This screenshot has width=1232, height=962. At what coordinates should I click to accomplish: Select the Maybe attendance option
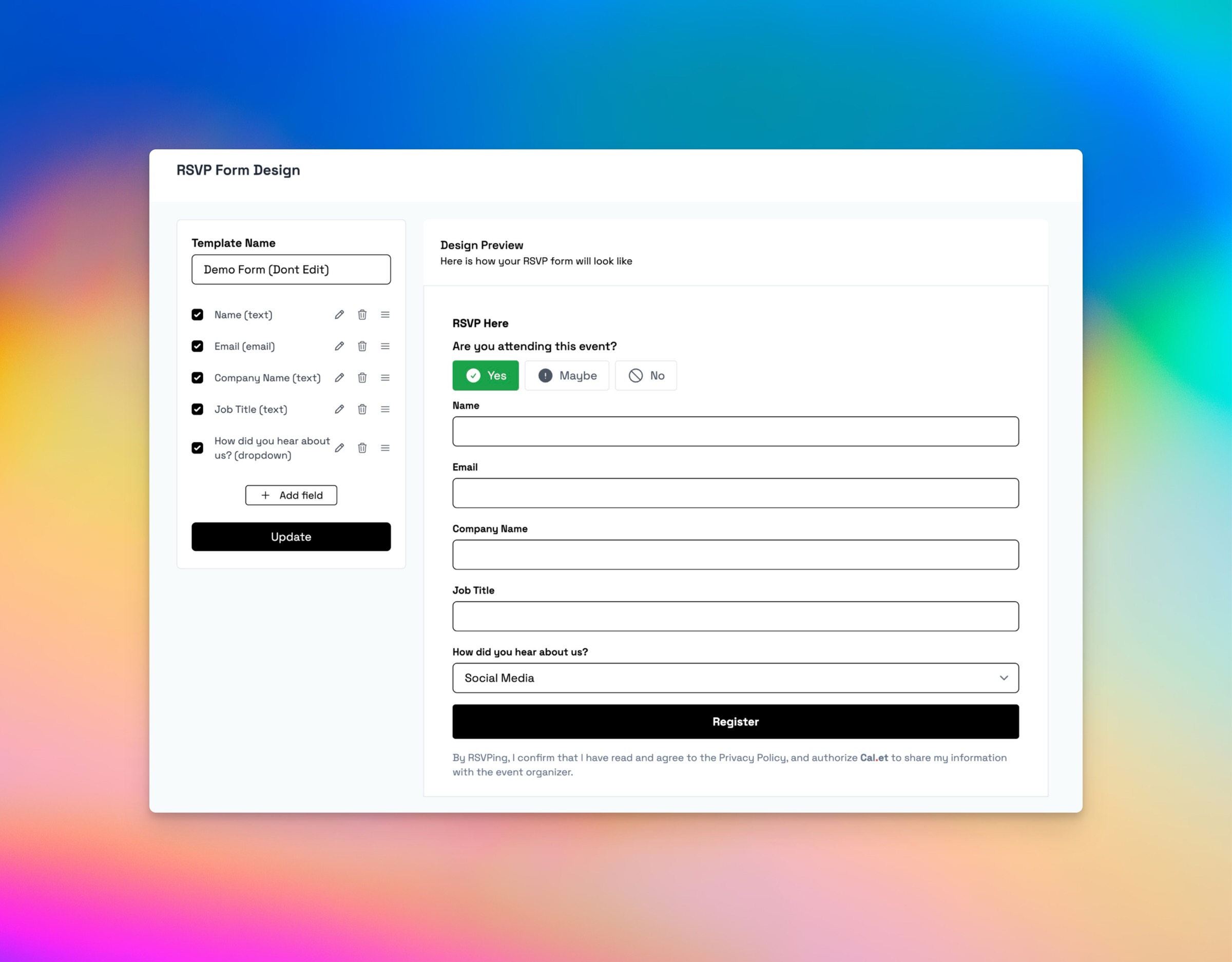point(568,374)
